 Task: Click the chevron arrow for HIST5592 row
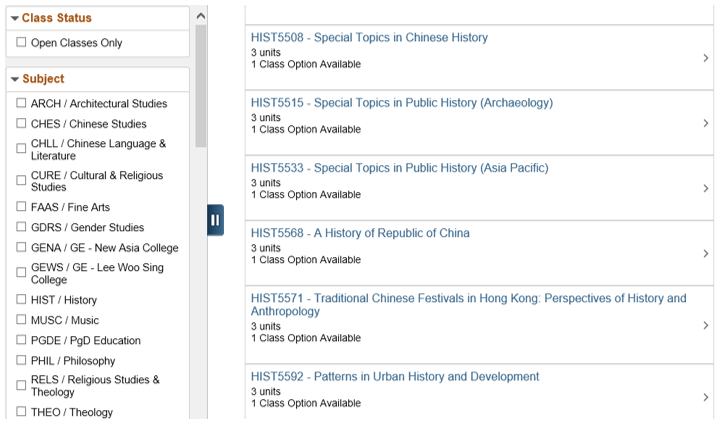click(705, 397)
